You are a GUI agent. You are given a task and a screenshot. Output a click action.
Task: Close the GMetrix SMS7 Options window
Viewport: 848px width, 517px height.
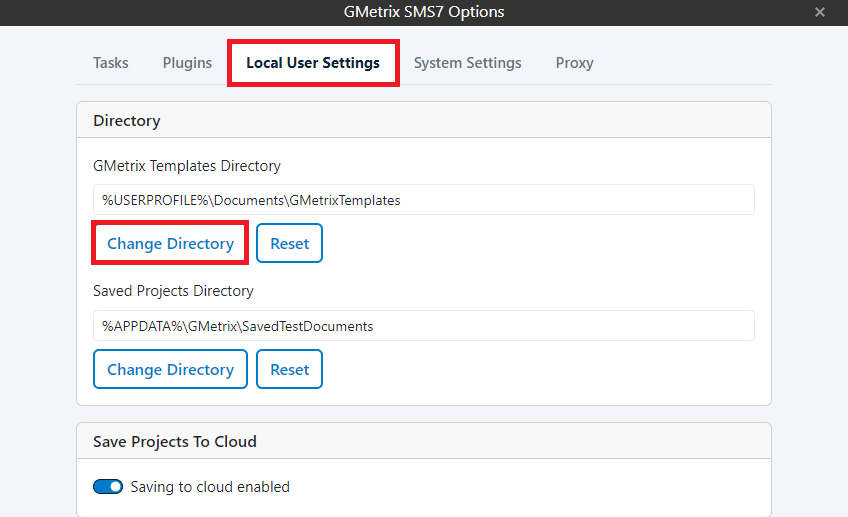[x=820, y=12]
